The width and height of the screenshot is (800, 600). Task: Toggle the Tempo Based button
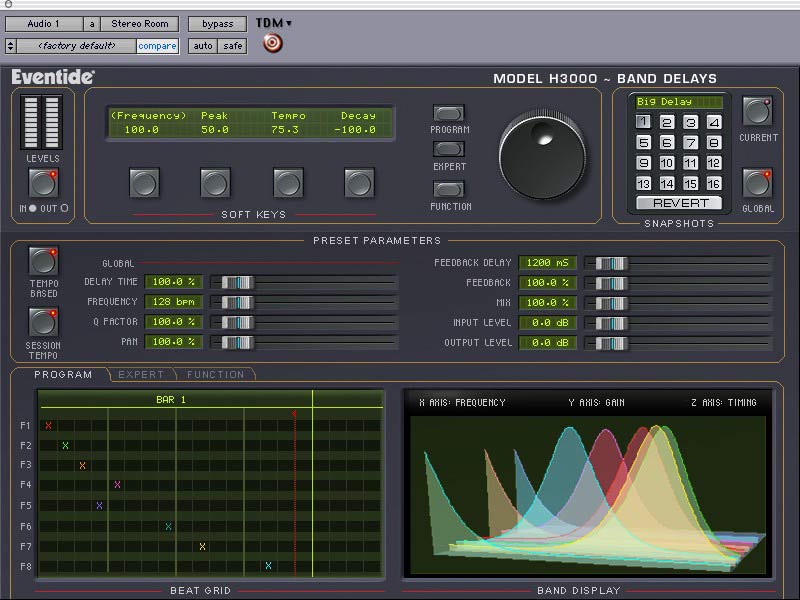click(x=43, y=261)
